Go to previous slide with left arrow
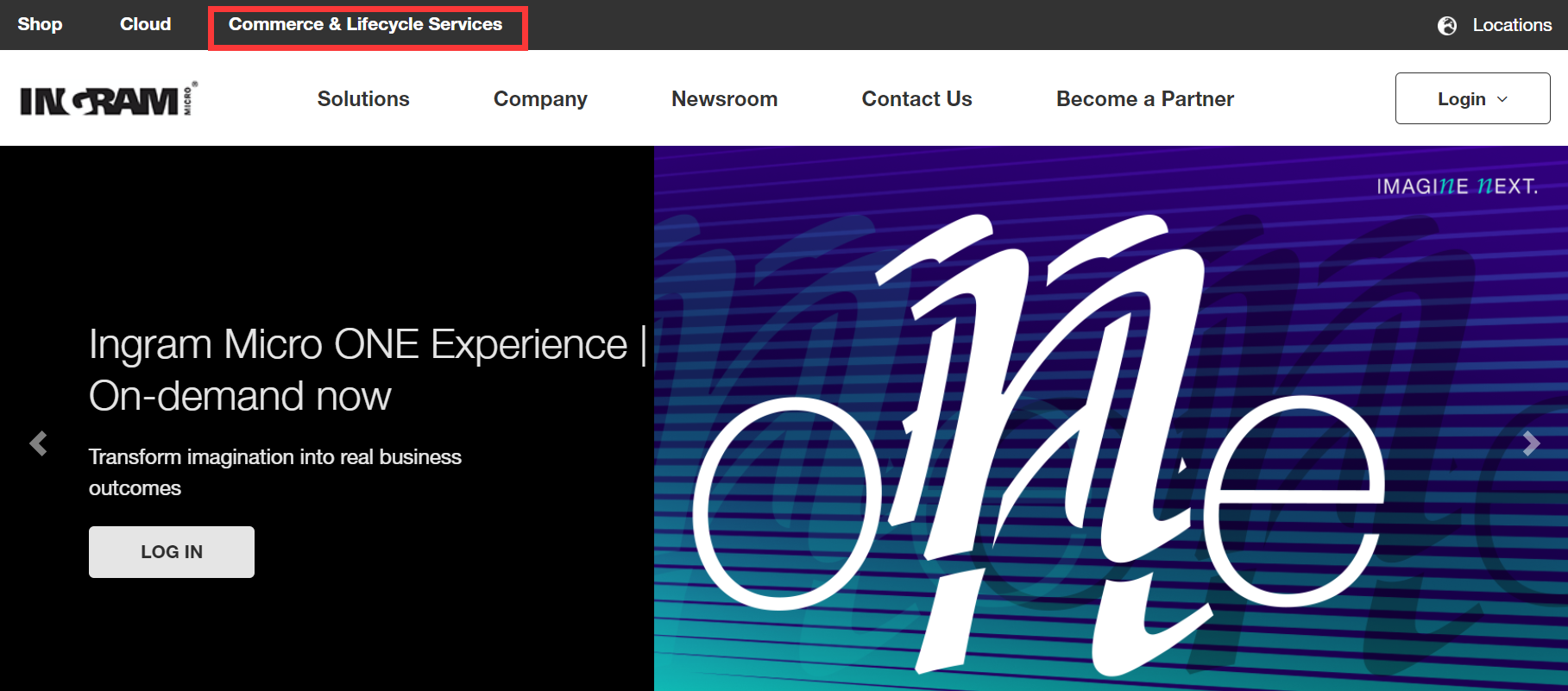The width and height of the screenshot is (1568, 691). 38,443
